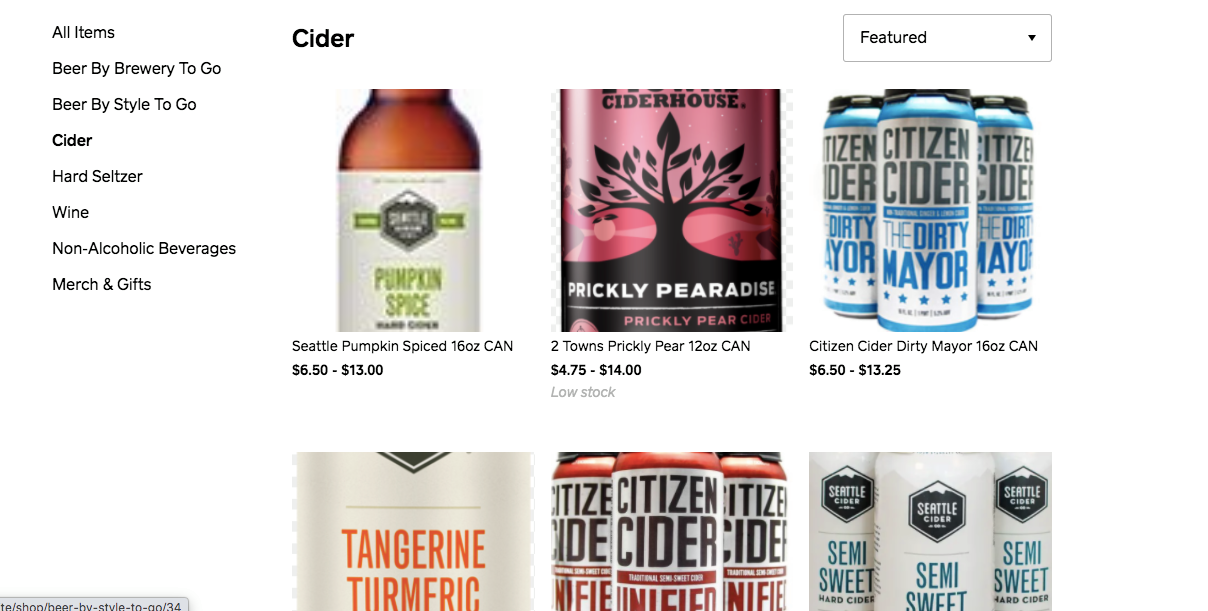Open Non-Alcoholic Beverages category
1208x611 pixels.
click(x=144, y=248)
